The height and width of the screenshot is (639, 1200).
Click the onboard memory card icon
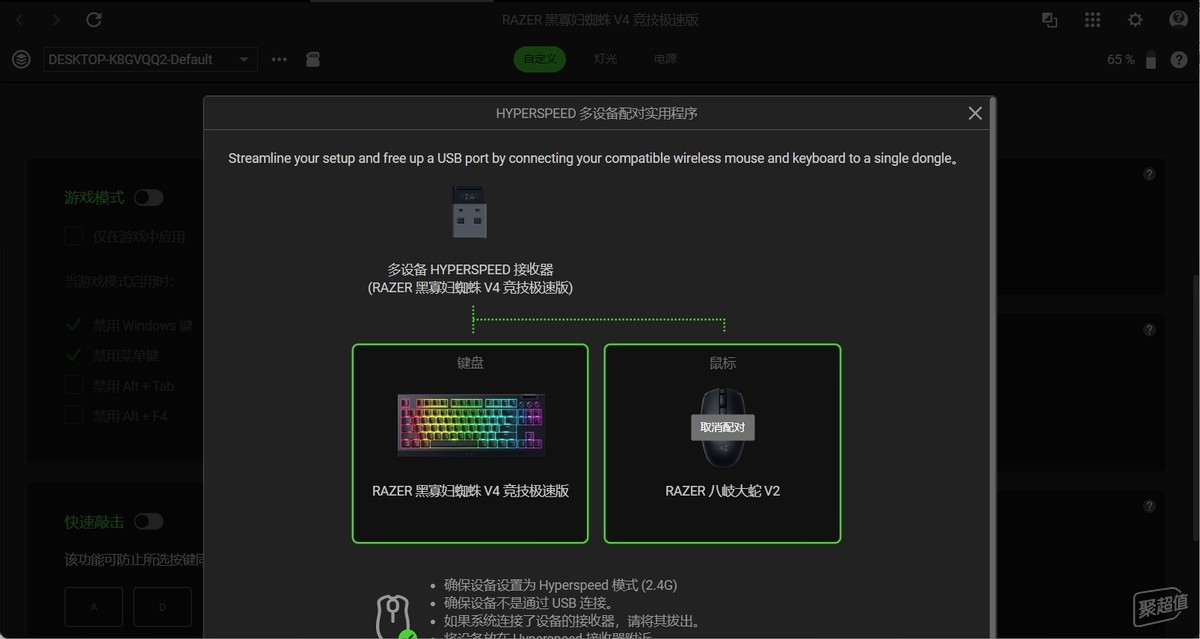[313, 60]
